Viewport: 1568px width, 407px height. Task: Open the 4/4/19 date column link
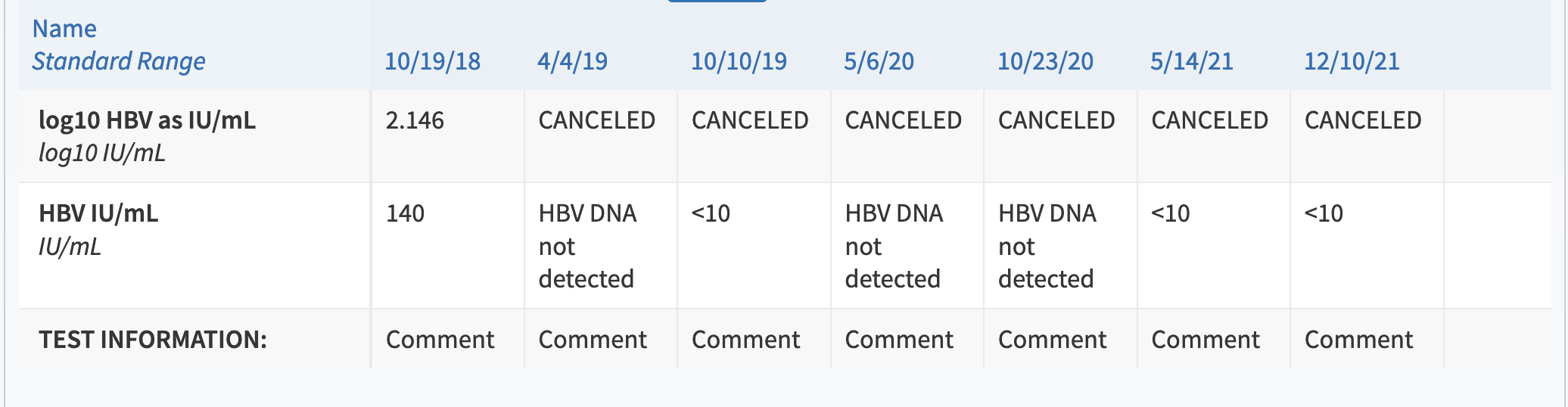tap(572, 61)
